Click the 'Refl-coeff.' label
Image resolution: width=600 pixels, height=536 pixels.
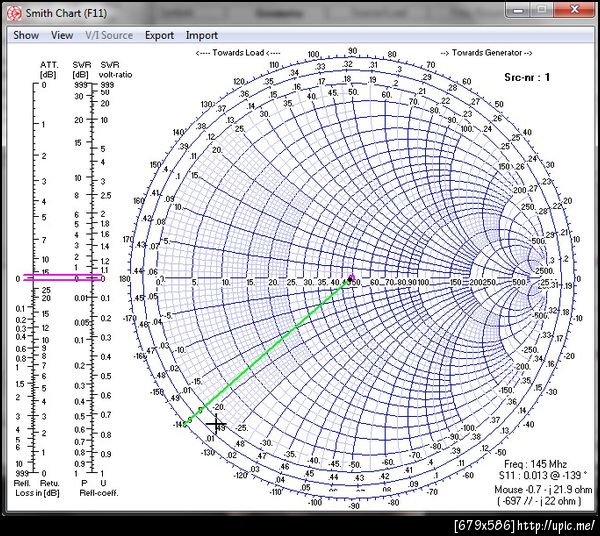tap(99, 493)
